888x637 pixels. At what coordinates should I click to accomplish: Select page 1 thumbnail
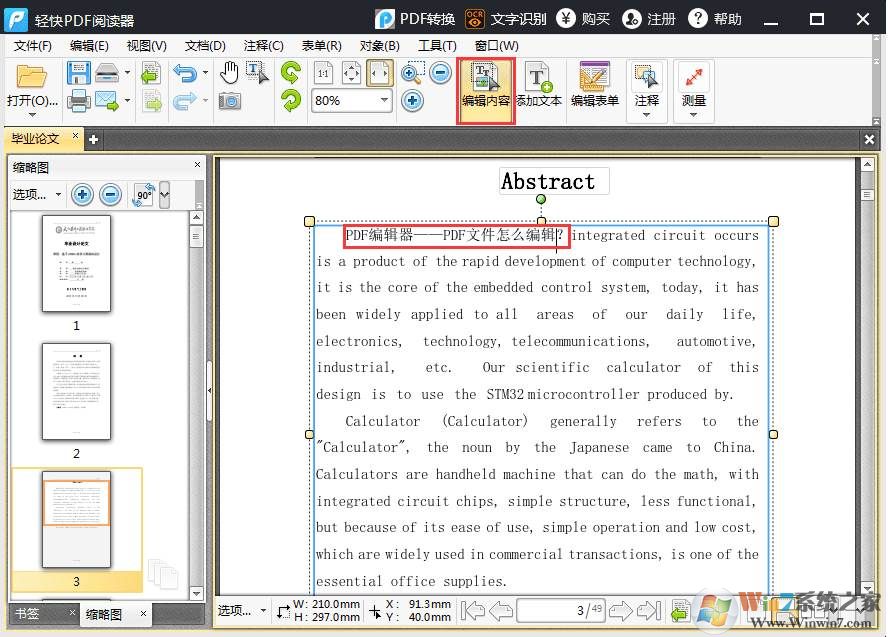tap(76, 264)
